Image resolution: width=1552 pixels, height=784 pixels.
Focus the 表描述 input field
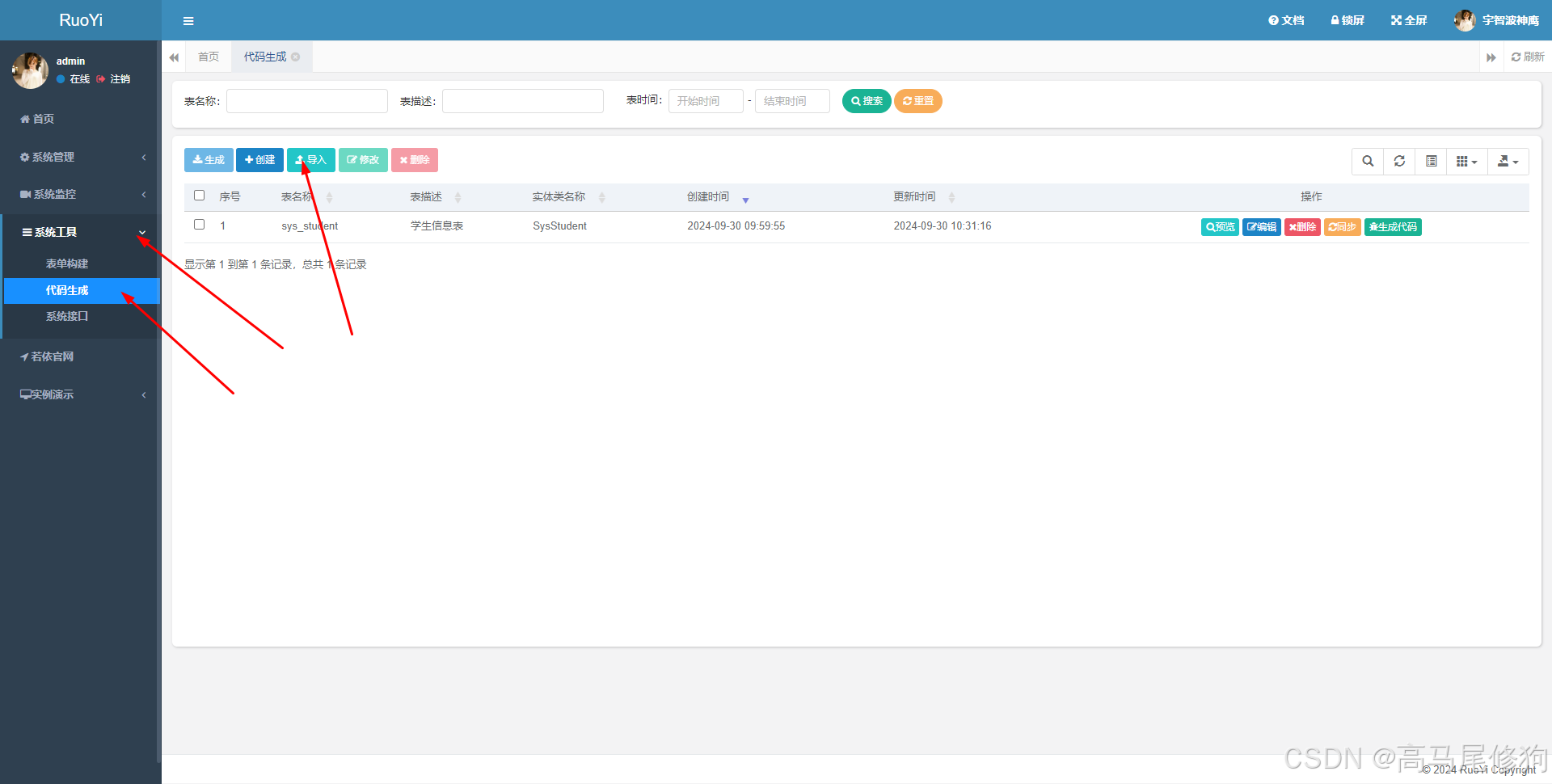point(523,101)
